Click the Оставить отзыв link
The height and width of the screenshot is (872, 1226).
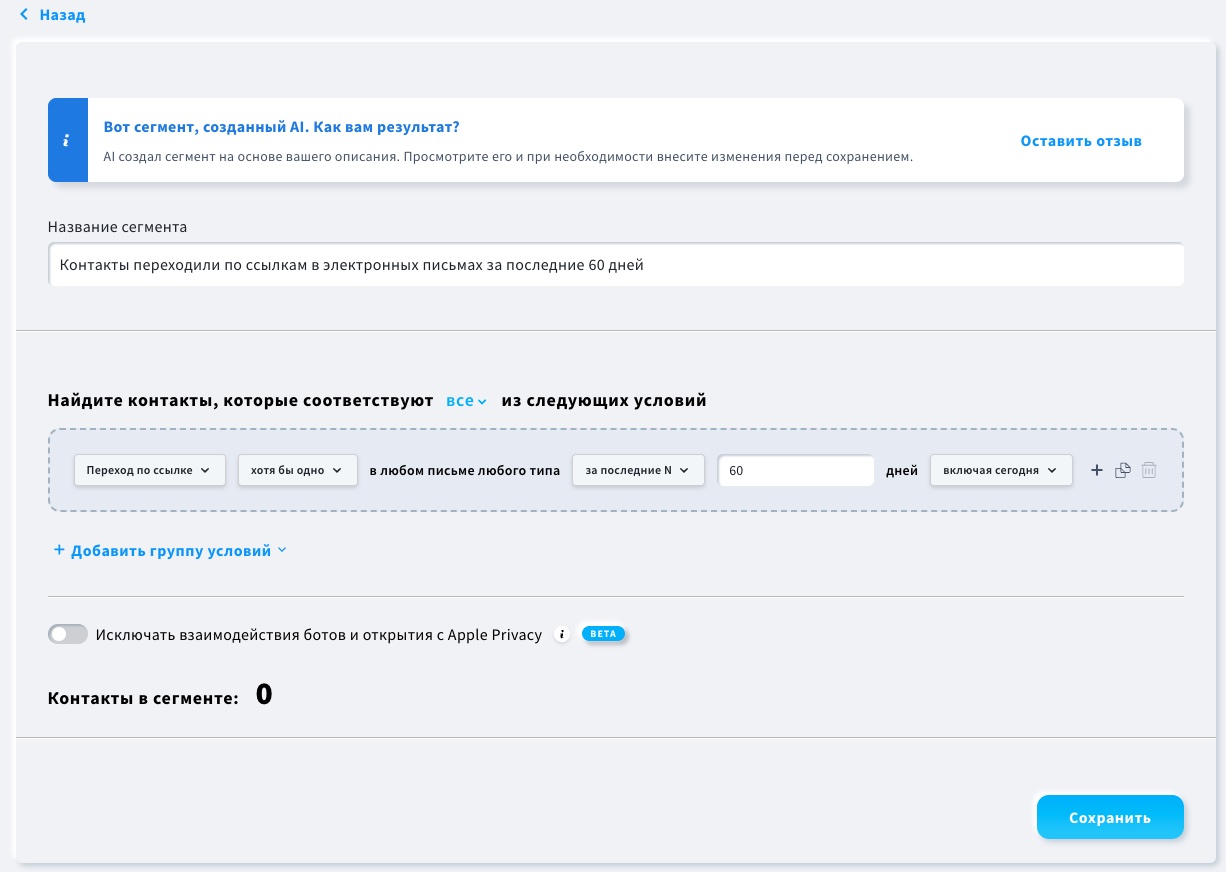(1080, 141)
